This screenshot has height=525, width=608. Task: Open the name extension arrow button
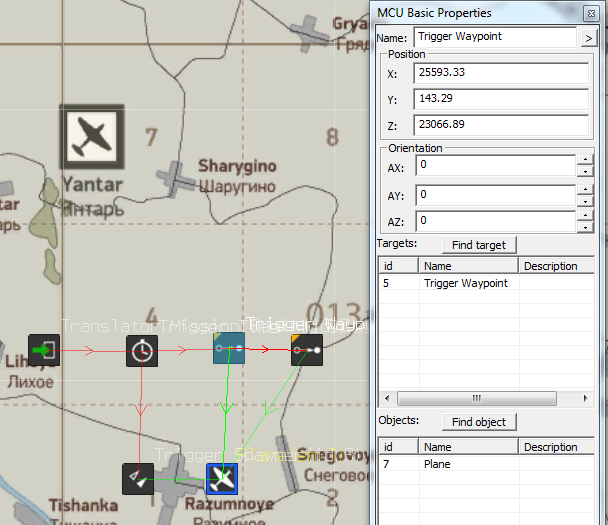click(x=589, y=38)
